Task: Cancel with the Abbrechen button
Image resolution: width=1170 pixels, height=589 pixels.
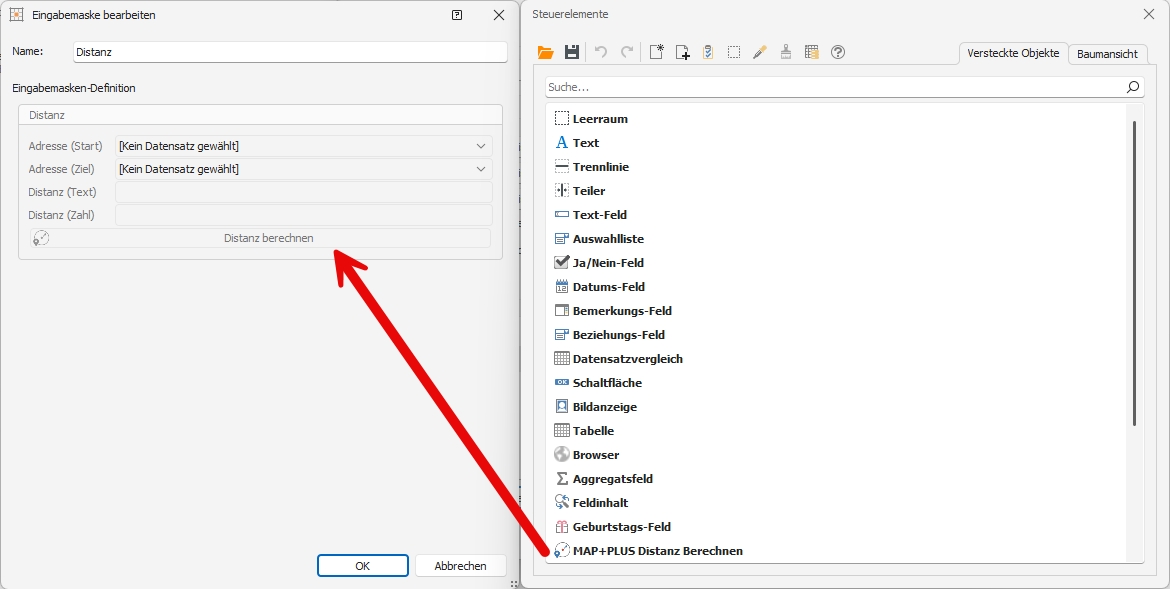Action: coord(460,566)
